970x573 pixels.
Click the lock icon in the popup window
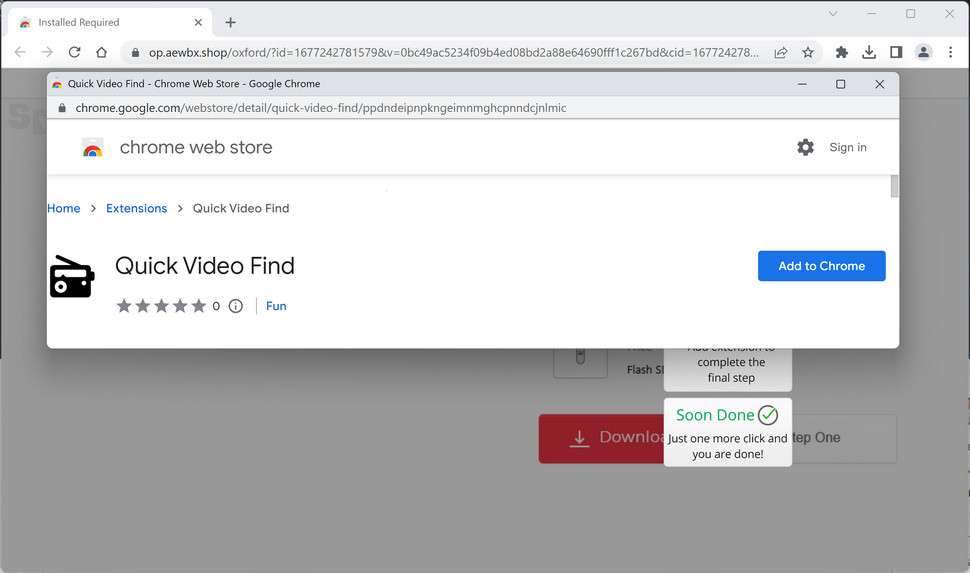point(62,108)
